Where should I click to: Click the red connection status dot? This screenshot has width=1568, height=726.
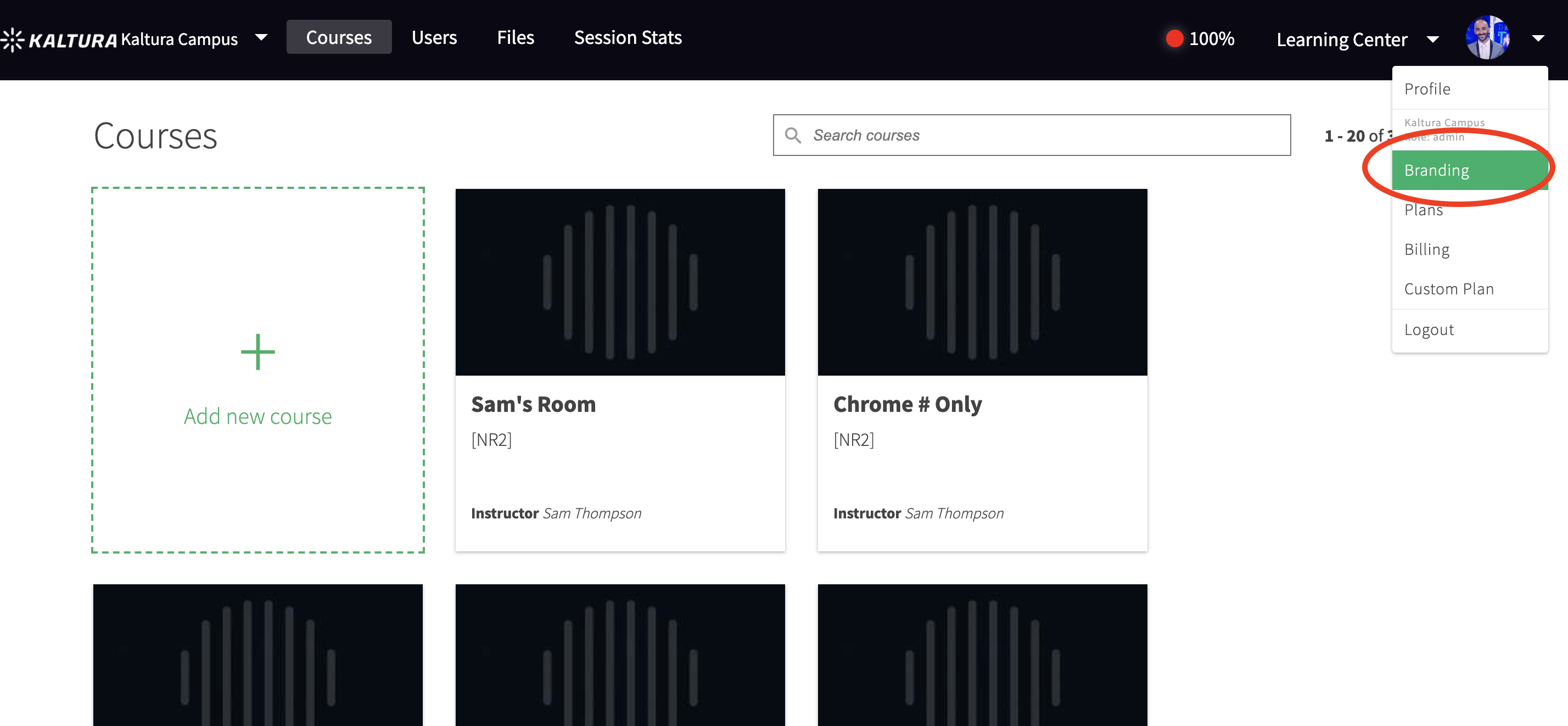(1174, 38)
